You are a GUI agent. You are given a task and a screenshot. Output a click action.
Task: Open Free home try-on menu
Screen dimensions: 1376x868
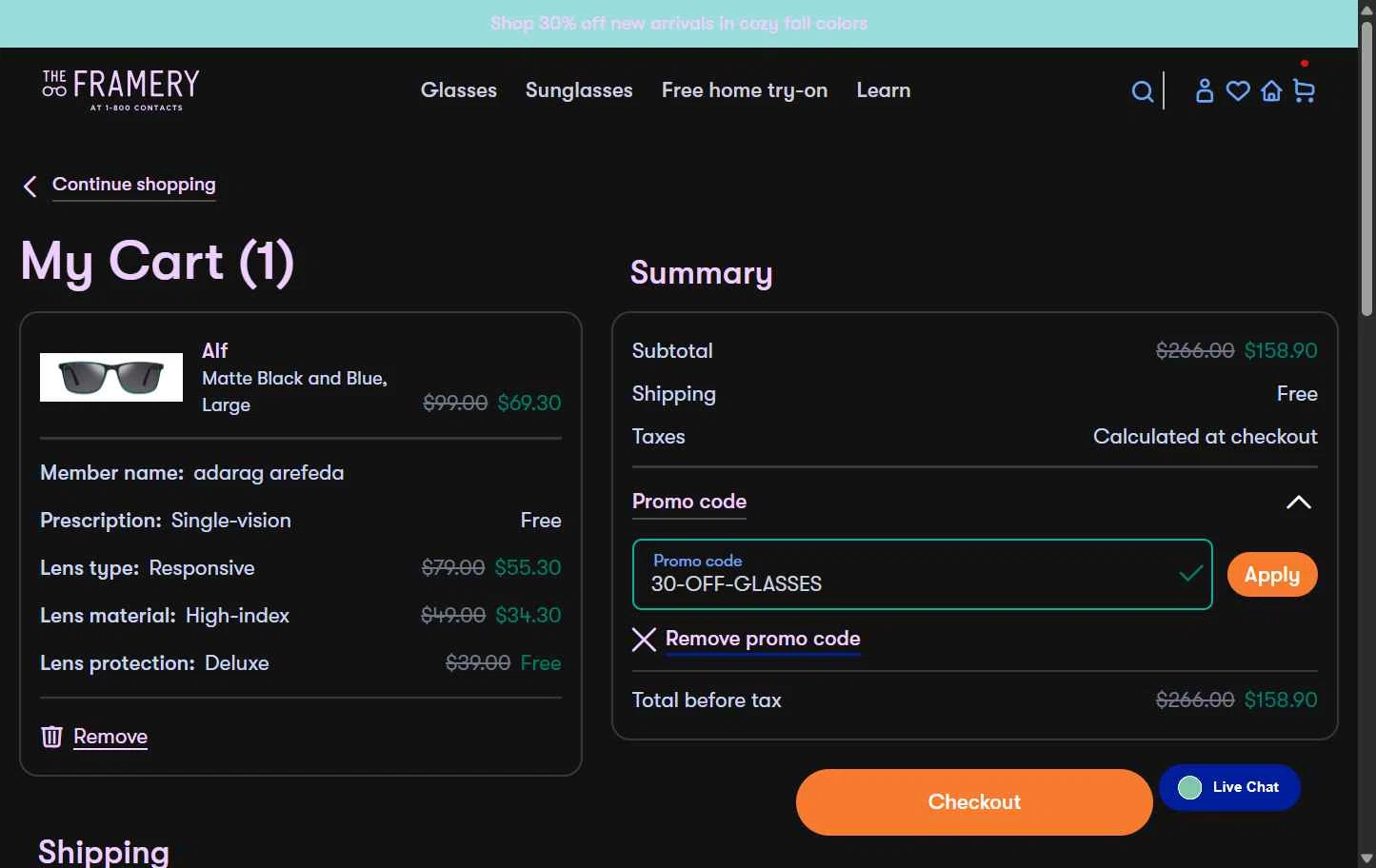click(x=745, y=90)
